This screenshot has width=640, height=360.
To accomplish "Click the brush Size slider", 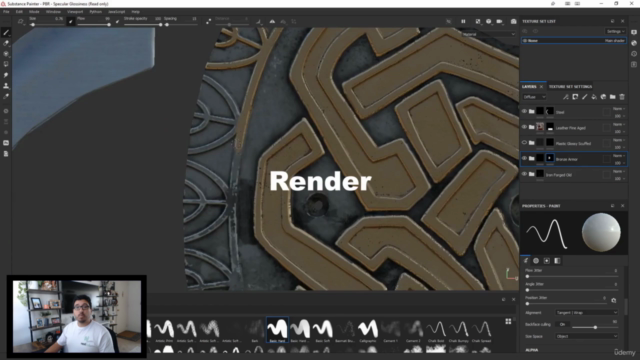I will [x=47, y=24].
